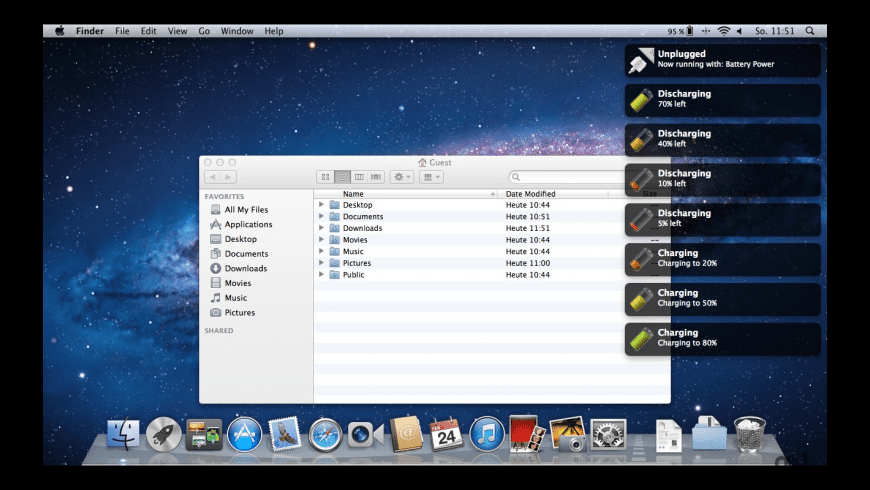The height and width of the screenshot is (490, 870).
Task: Click the Discharging 70% left notification
Action: point(722,100)
